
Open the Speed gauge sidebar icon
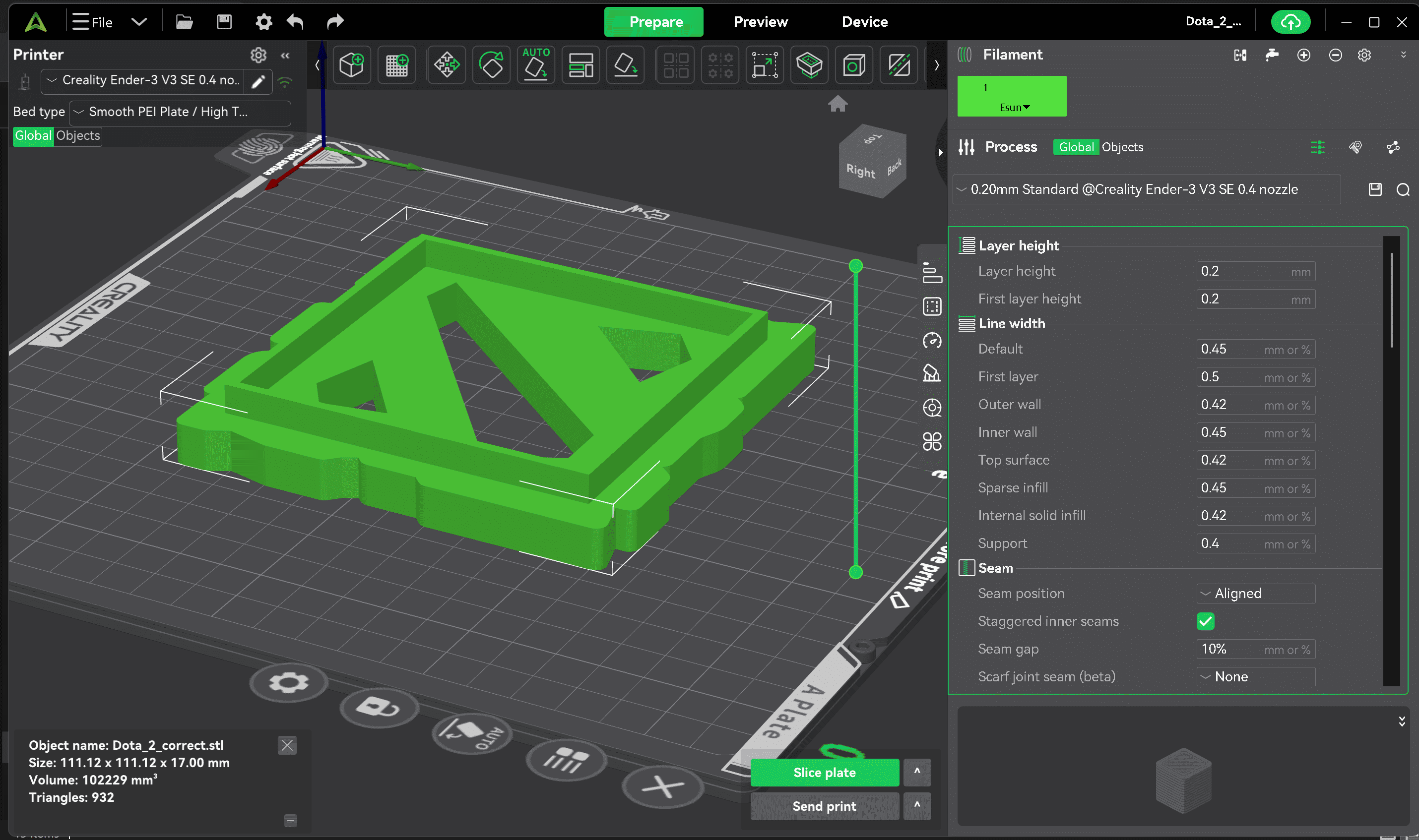tap(932, 340)
